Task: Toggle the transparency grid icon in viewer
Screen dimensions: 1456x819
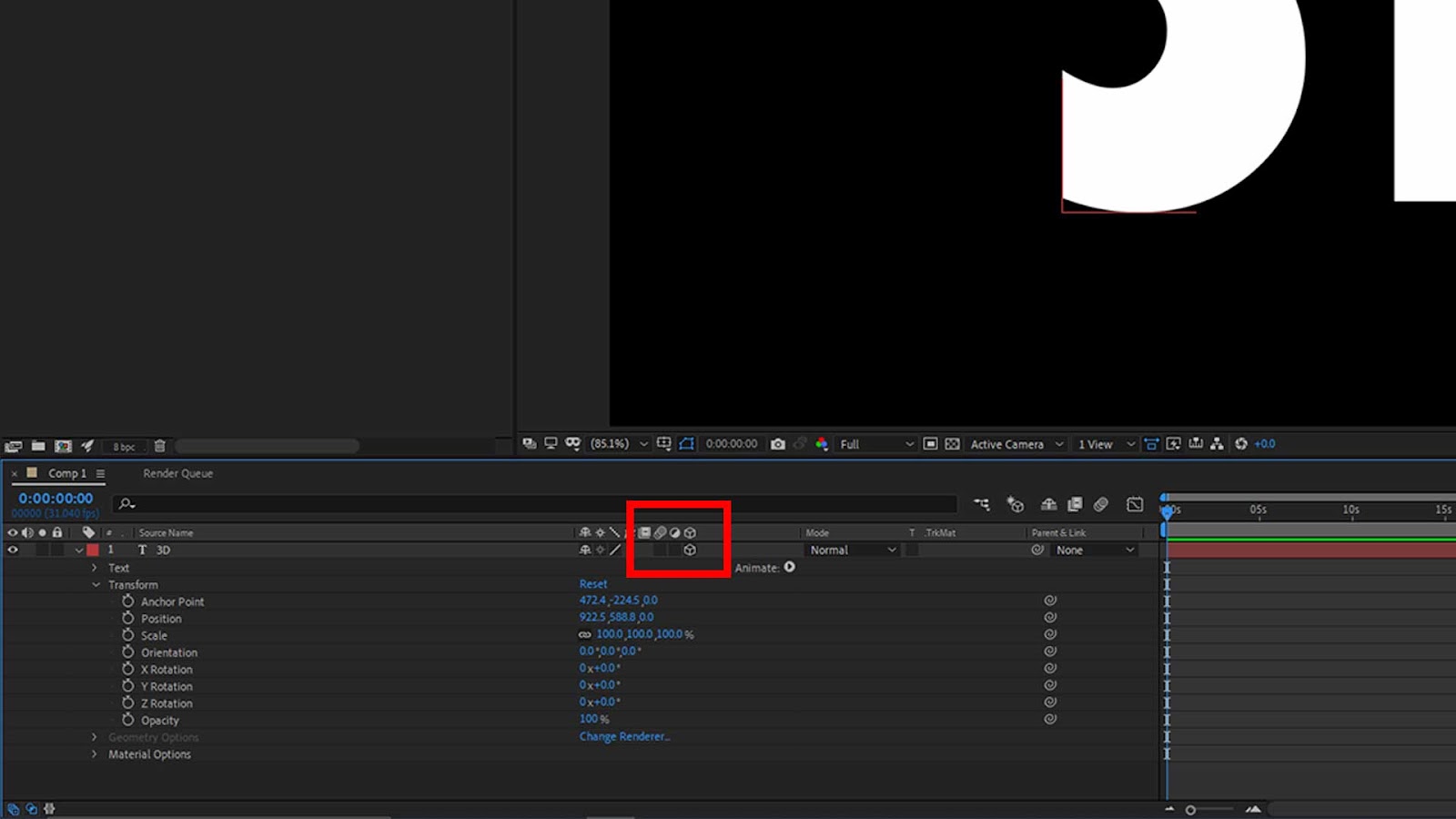Action: pos(952,444)
